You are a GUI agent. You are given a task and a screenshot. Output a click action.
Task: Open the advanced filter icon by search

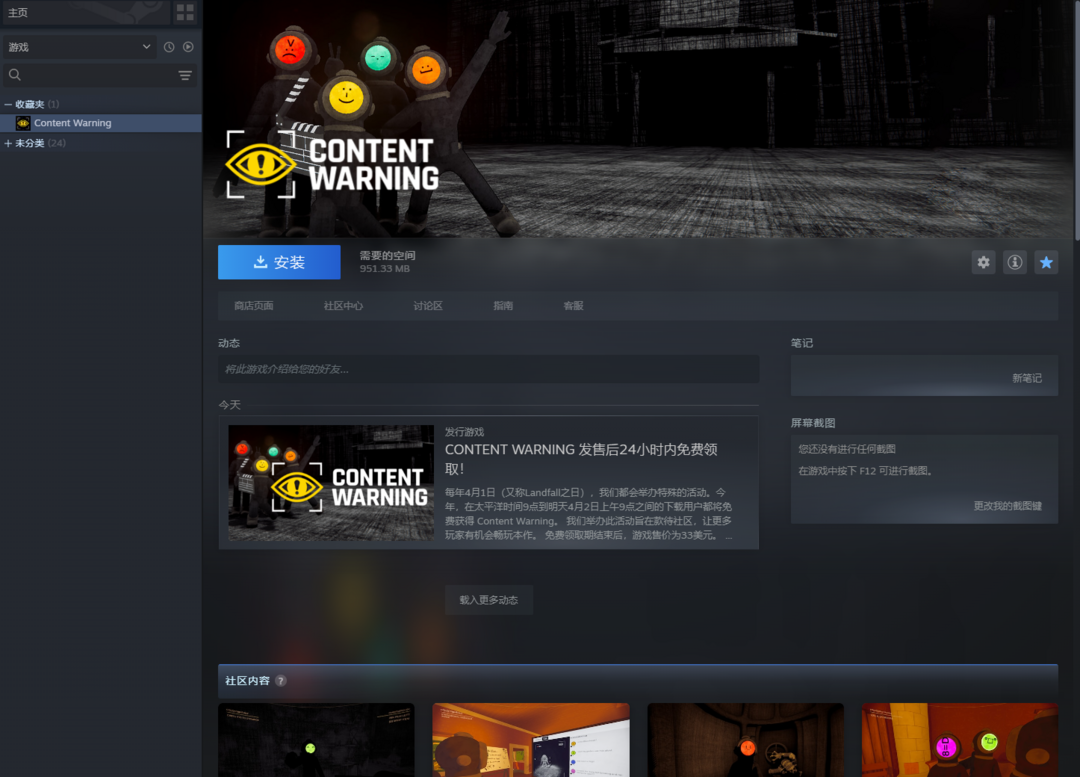185,75
